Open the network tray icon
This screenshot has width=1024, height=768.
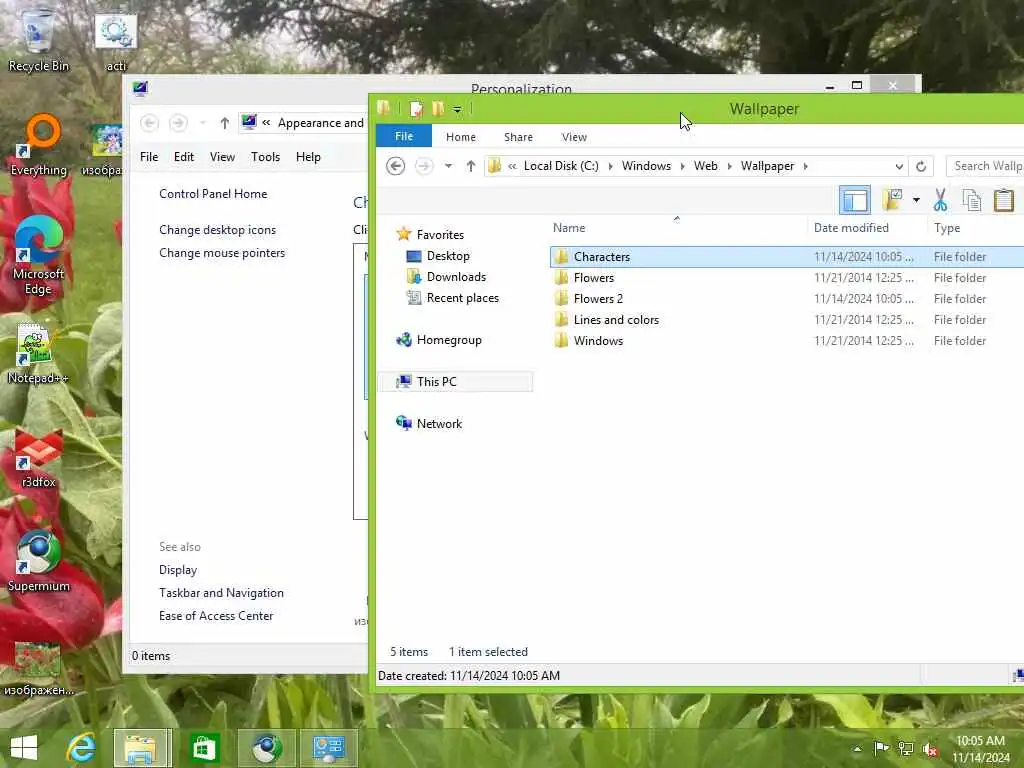[x=906, y=748]
